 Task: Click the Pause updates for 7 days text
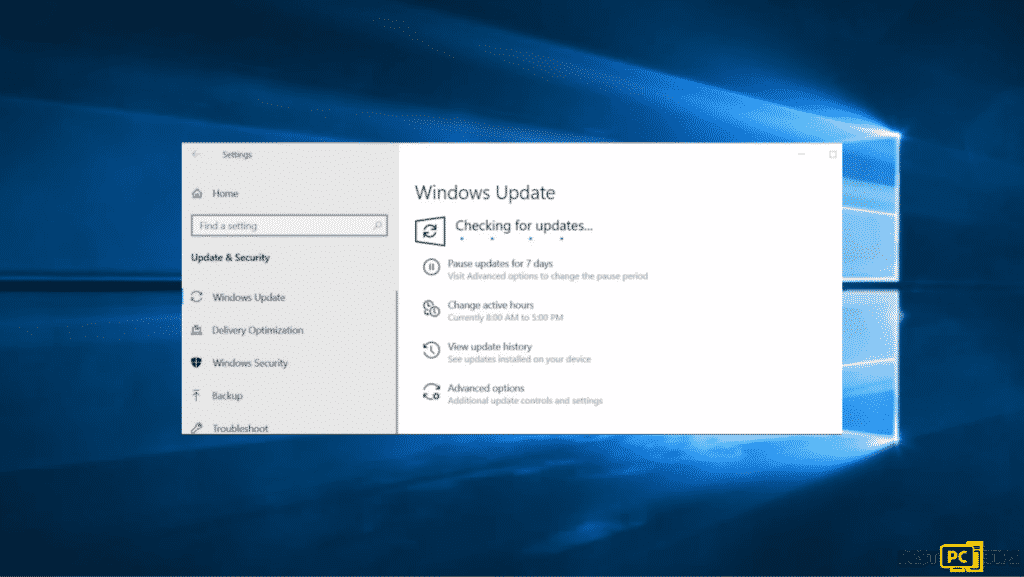click(x=500, y=264)
